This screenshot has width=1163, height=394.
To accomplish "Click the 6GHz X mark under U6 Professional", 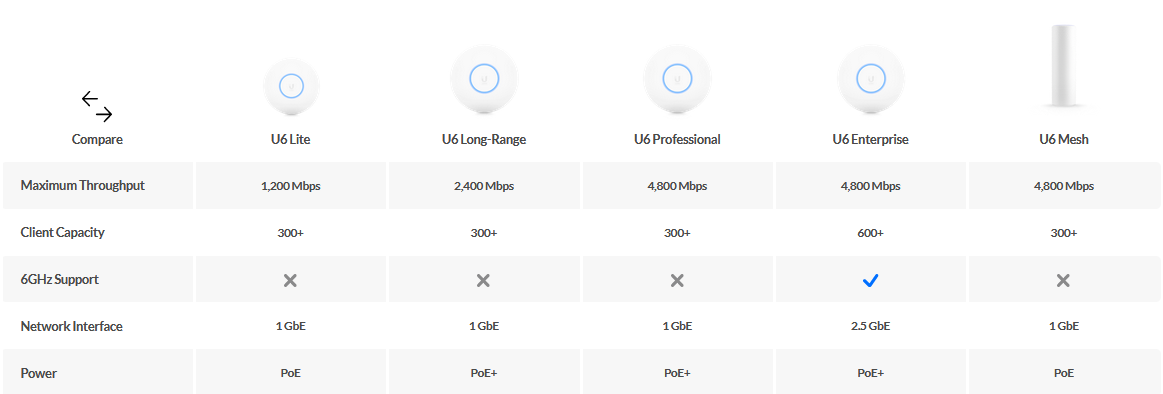I will click(677, 280).
